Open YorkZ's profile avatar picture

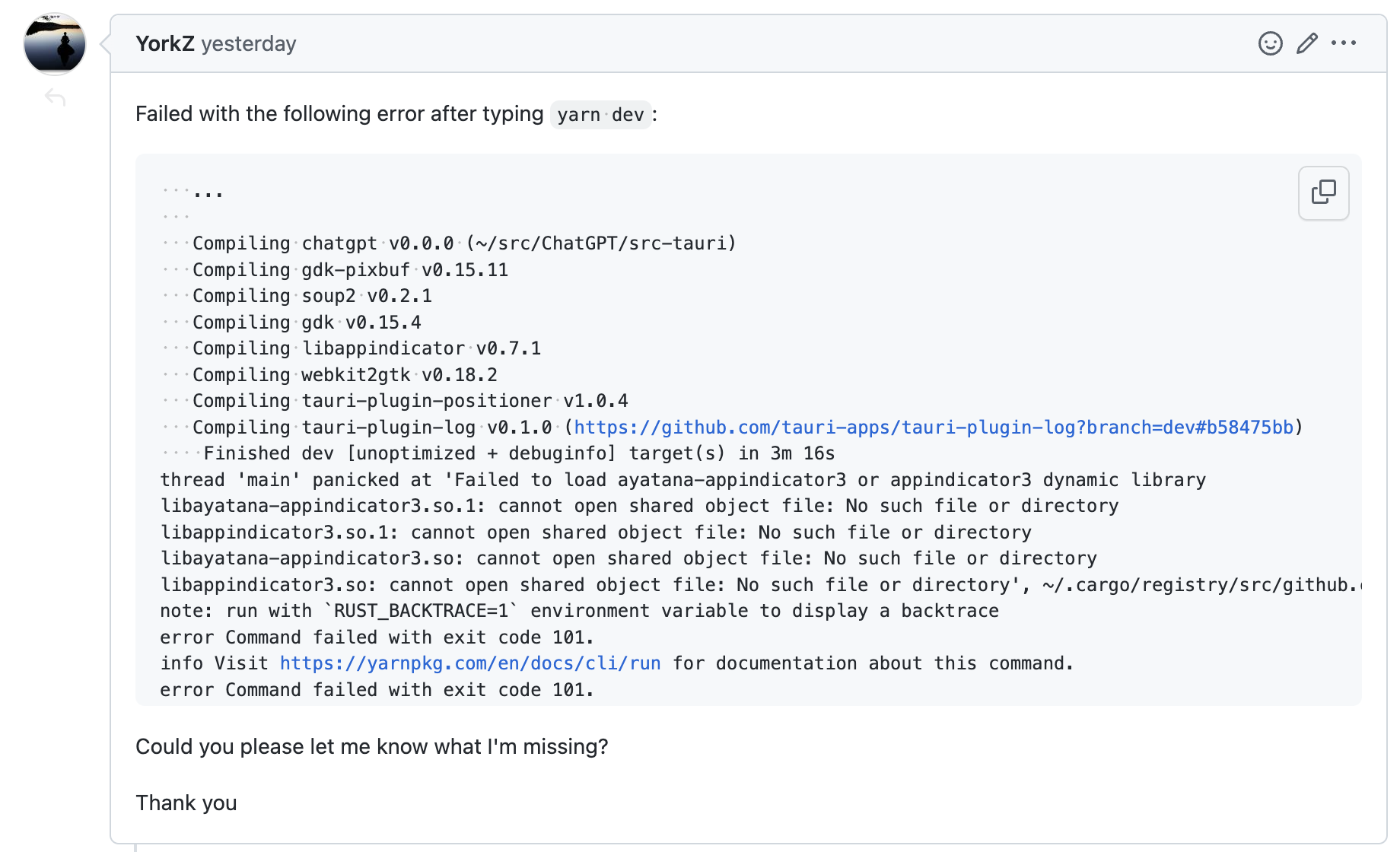(x=55, y=44)
